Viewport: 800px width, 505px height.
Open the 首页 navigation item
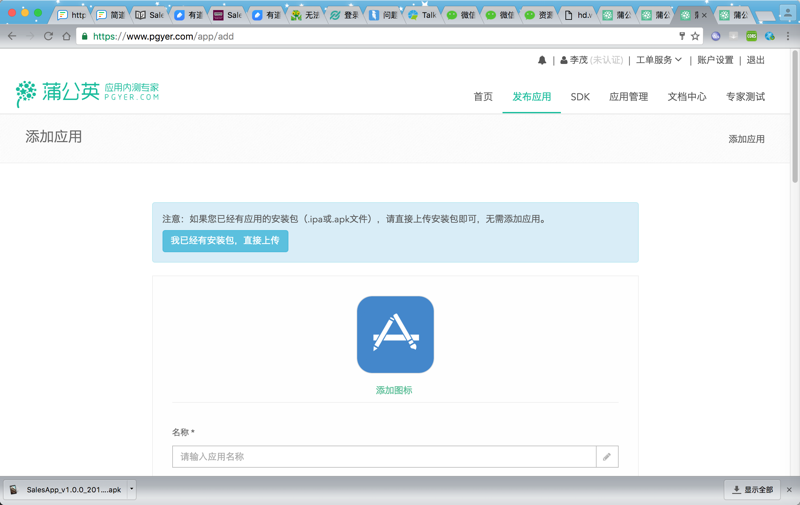(x=483, y=97)
